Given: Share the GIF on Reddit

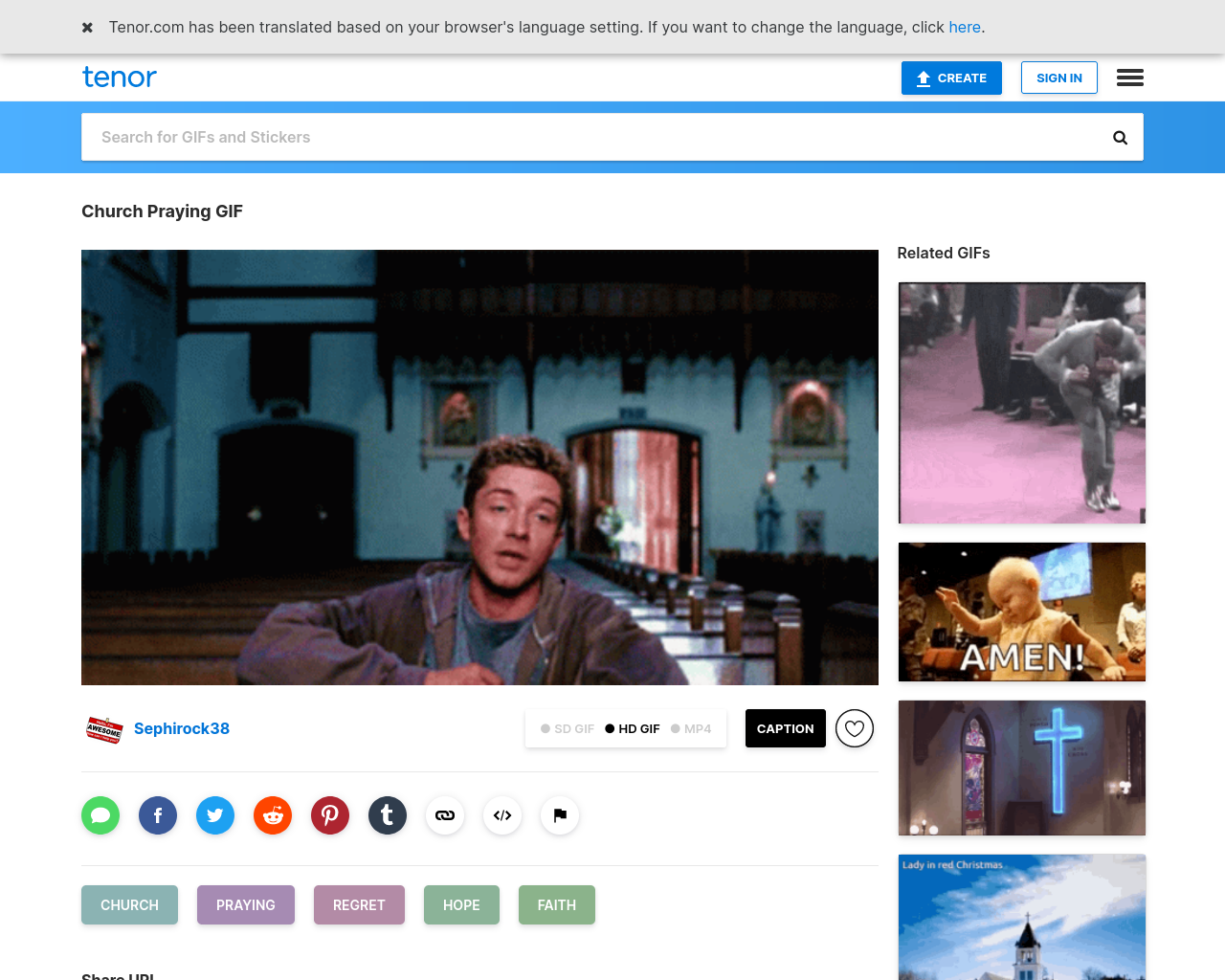Looking at the screenshot, I should [273, 815].
